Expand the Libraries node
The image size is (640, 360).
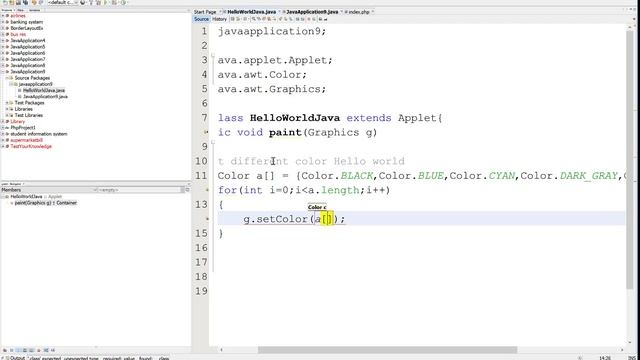click(7, 109)
